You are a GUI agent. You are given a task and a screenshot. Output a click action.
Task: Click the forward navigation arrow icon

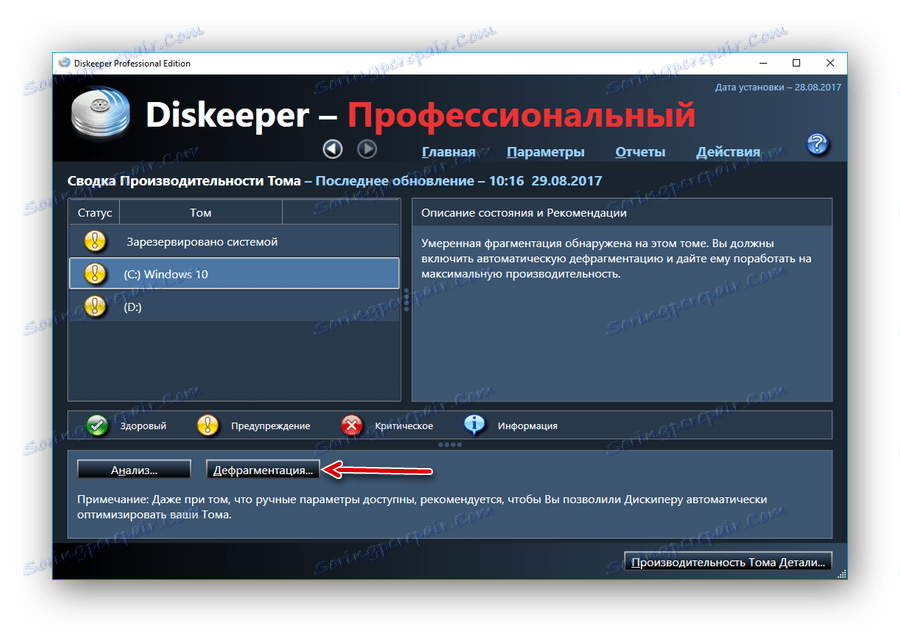(367, 149)
